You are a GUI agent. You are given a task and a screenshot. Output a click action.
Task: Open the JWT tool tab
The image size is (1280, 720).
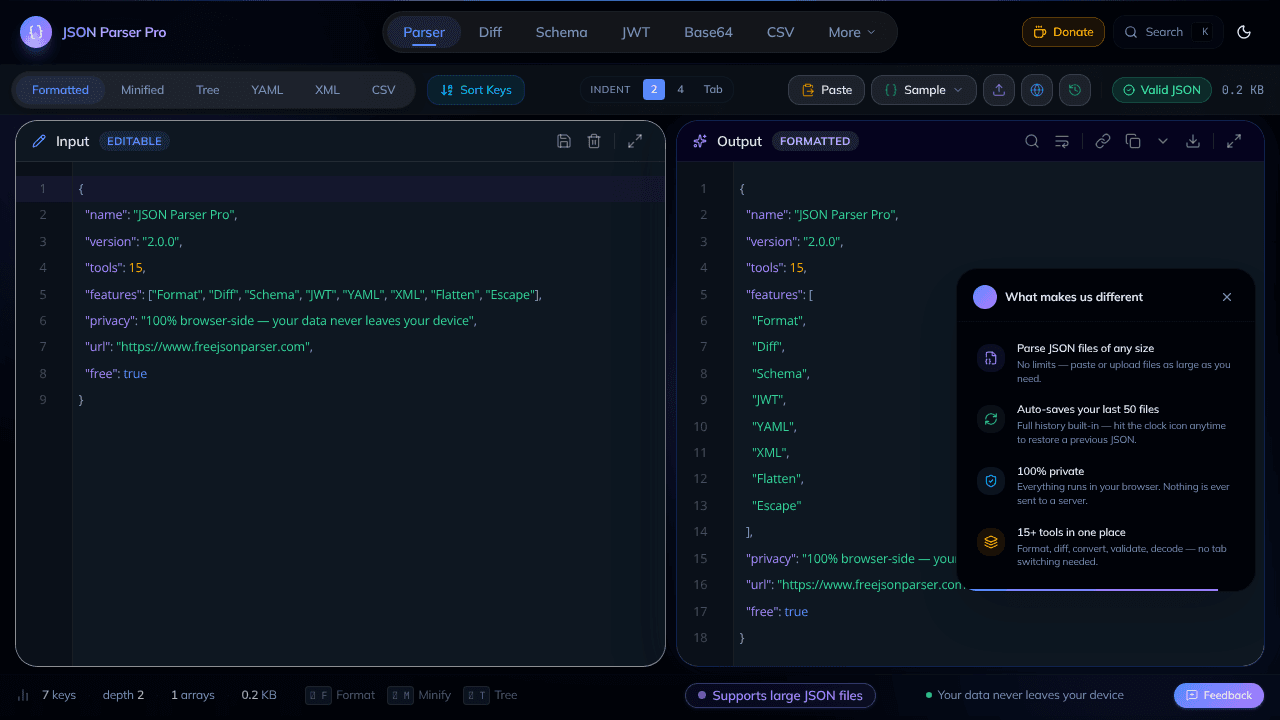pos(636,32)
